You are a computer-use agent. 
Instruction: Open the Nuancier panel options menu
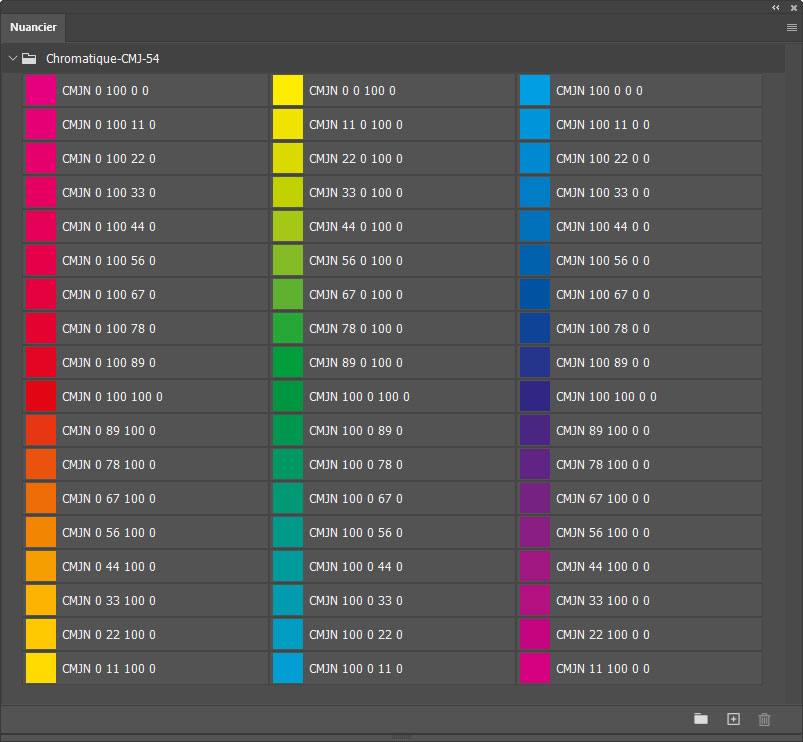(791, 28)
